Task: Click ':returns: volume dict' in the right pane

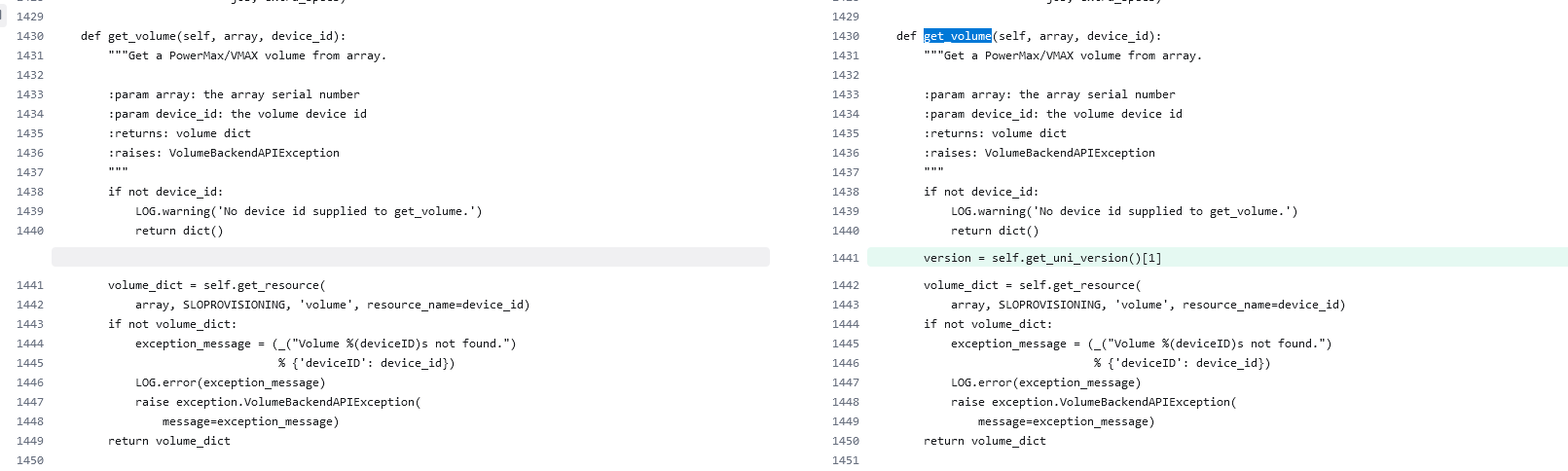Action: 995,133
